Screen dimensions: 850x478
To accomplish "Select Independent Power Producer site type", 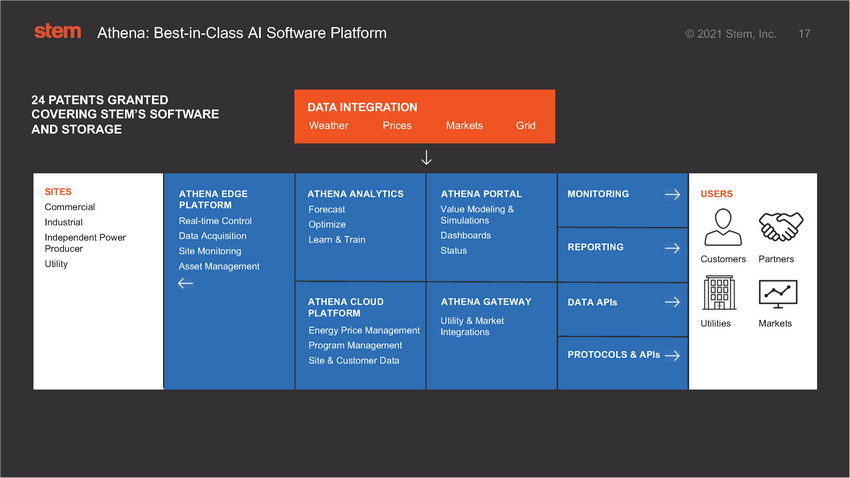I will click(85, 243).
